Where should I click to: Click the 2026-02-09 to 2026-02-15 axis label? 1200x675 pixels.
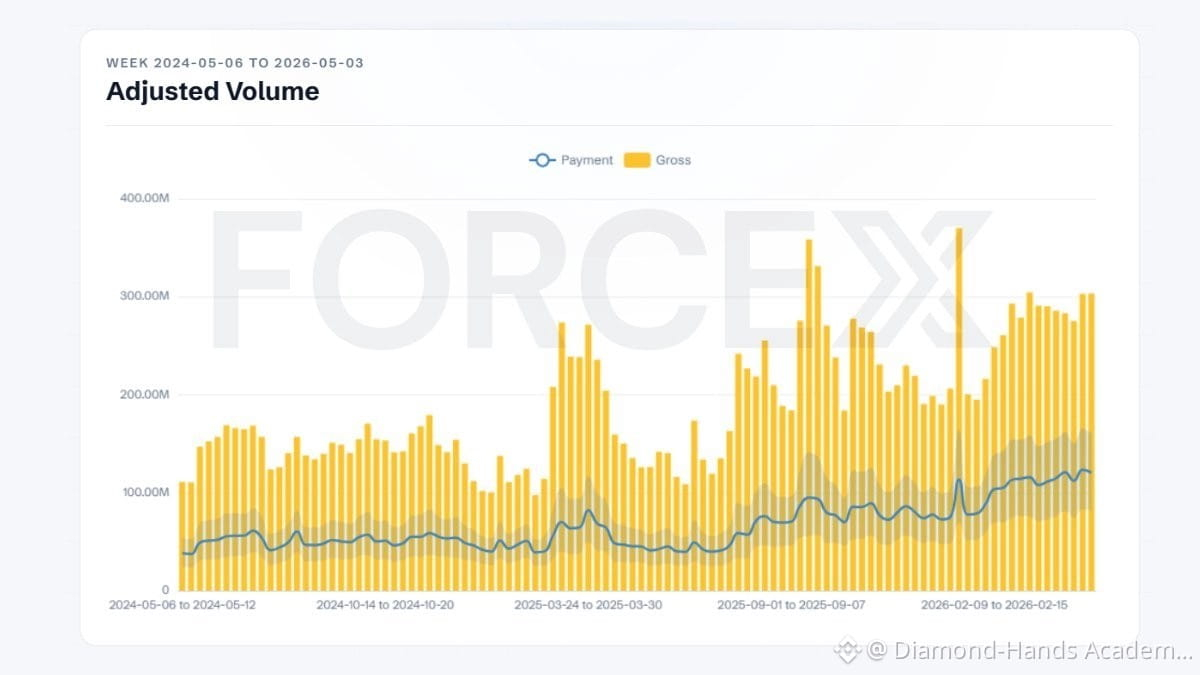point(995,605)
